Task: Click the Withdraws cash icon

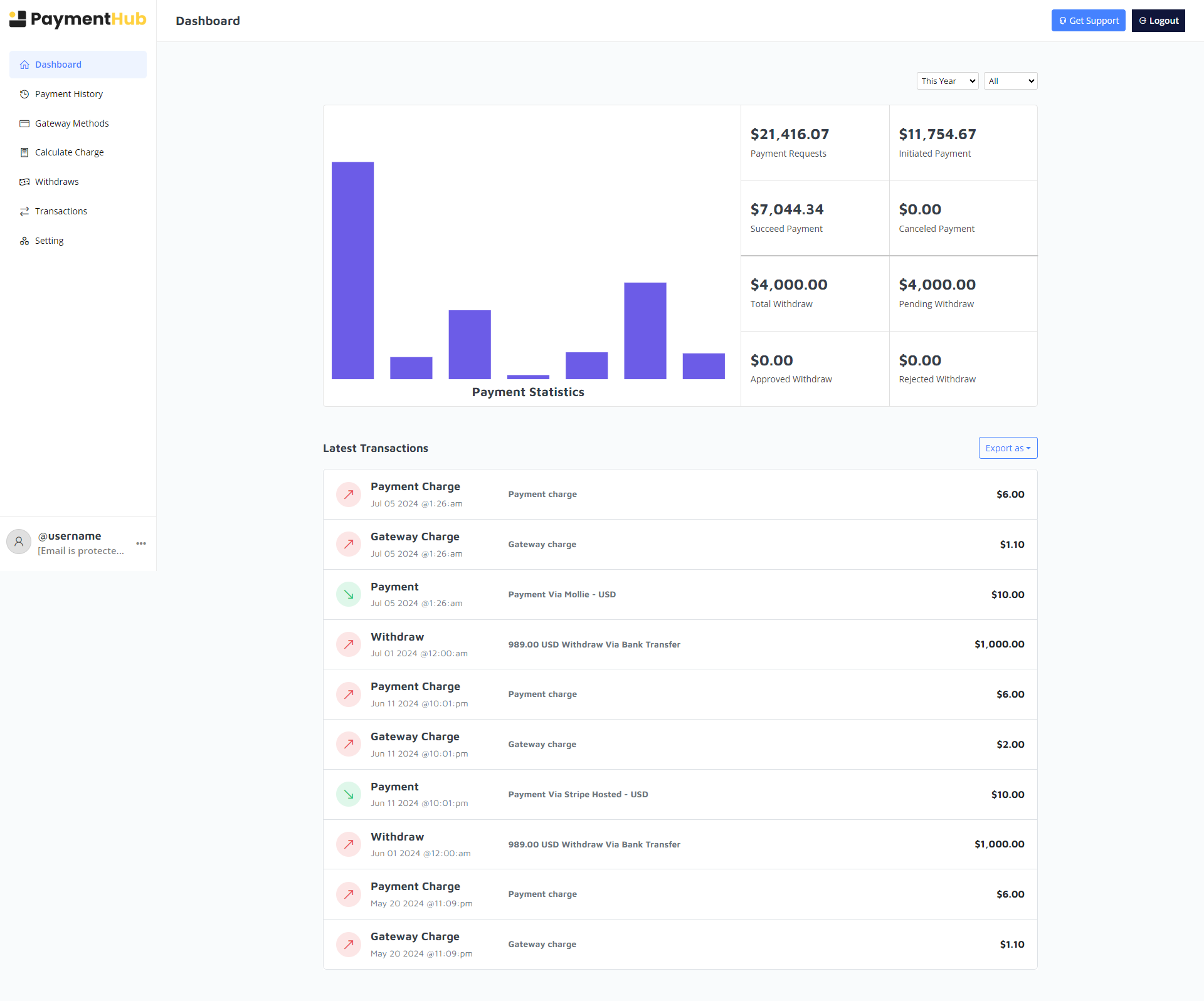Action: click(24, 182)
